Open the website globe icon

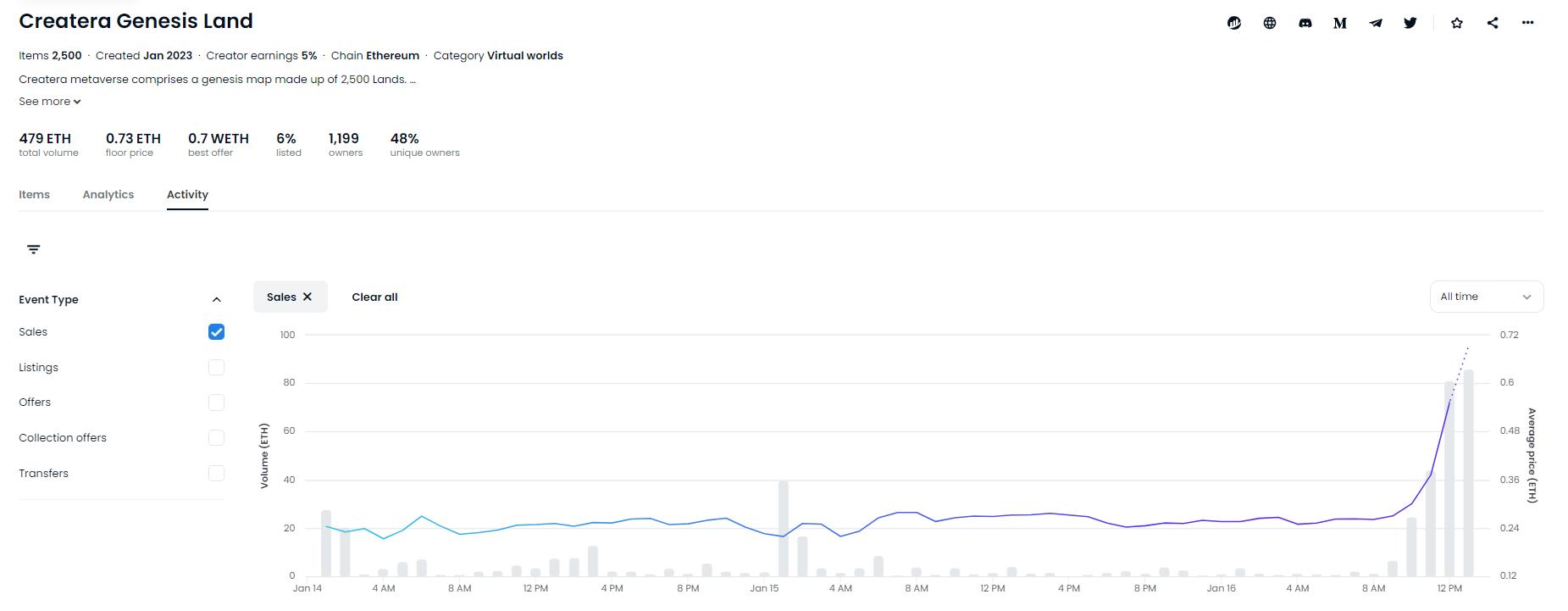[1270, 23]
